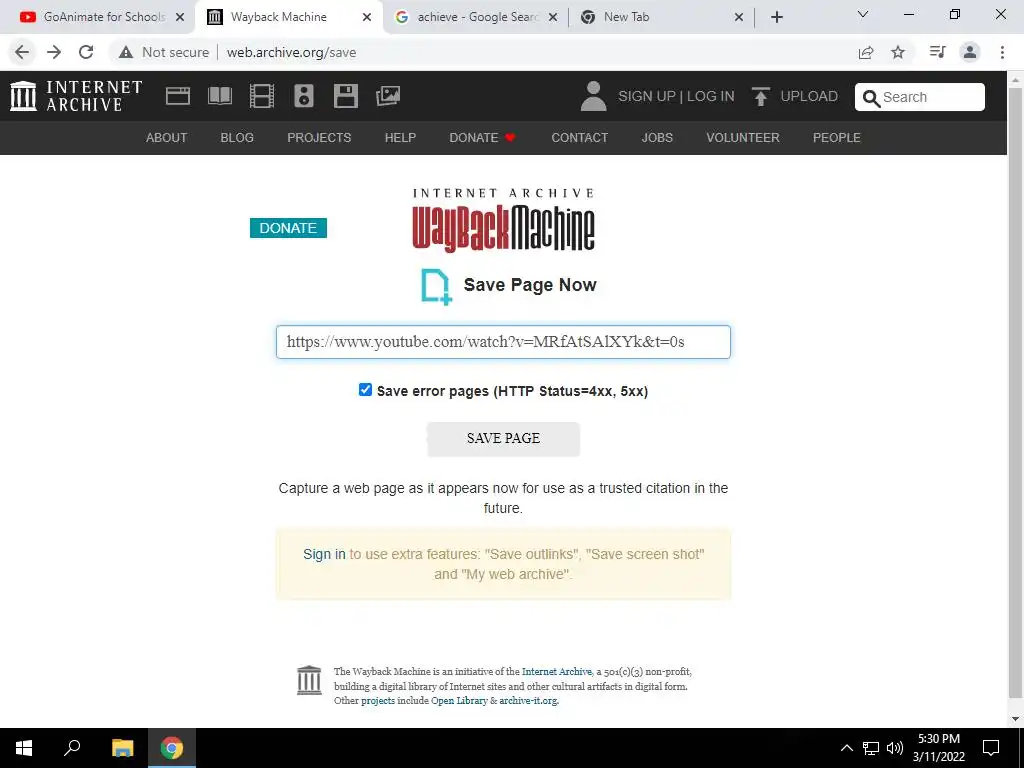
Task: Open the archive-it.org footer link
Action: 528,700
